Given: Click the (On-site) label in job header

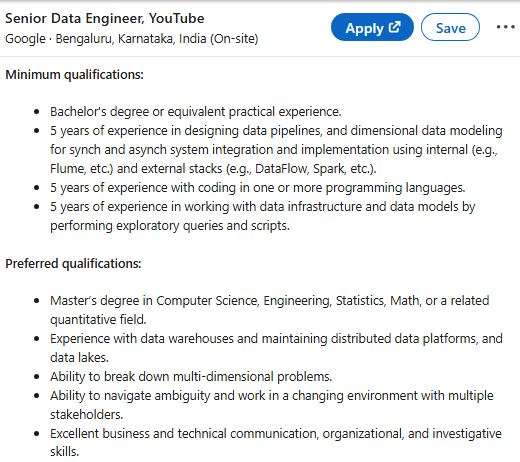Looking at the screenshot, I should [x=234, y=39].
